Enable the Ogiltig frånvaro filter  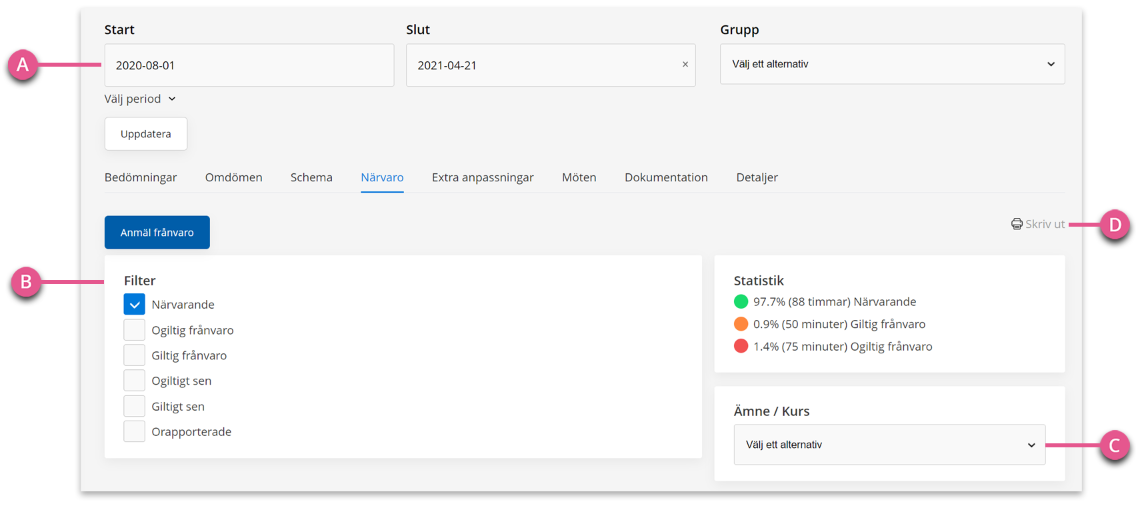134,330
